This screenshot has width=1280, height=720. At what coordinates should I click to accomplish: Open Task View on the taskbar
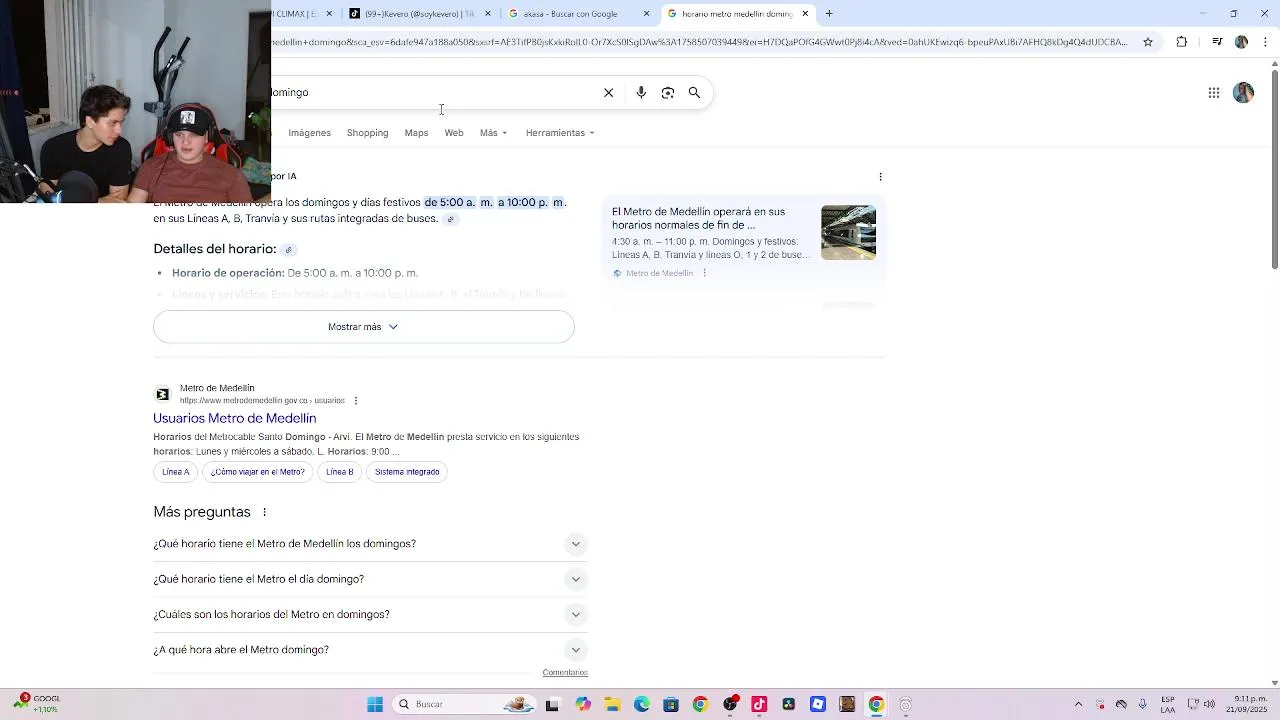552,705
